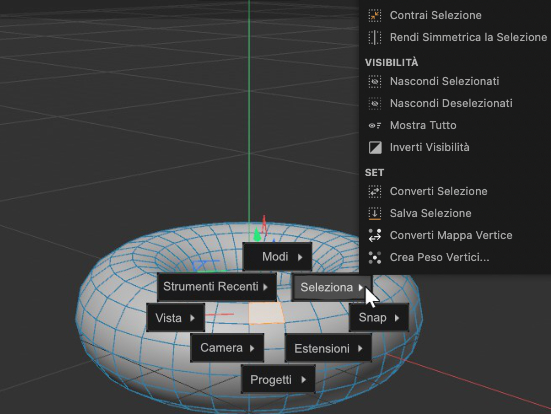
Task: Click the Mostra Tutto eye icon
Action: point(375,125)
